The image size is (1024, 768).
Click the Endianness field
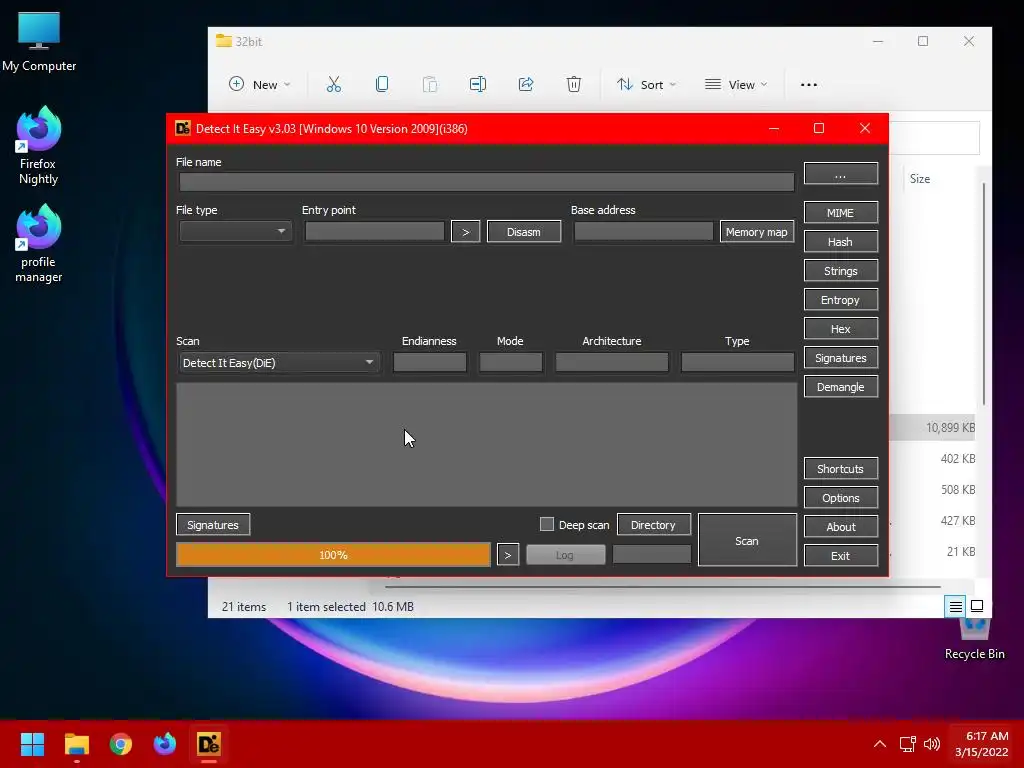click(430, 362)
